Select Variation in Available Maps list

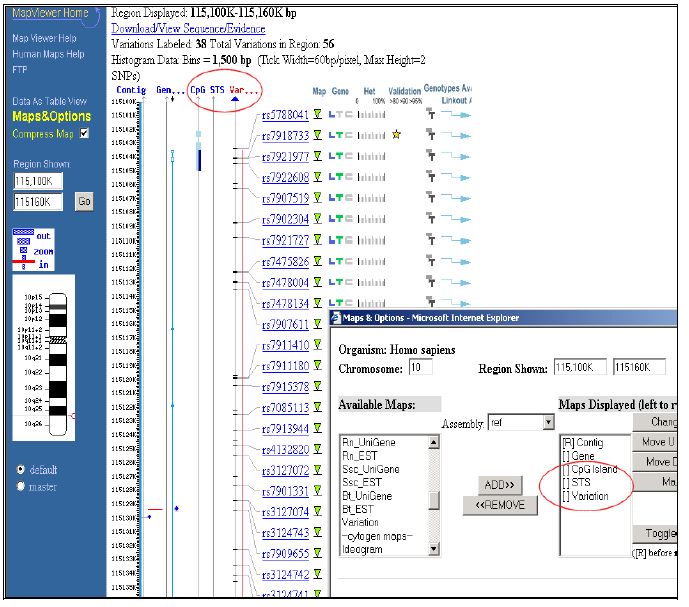tap(360, 522)
